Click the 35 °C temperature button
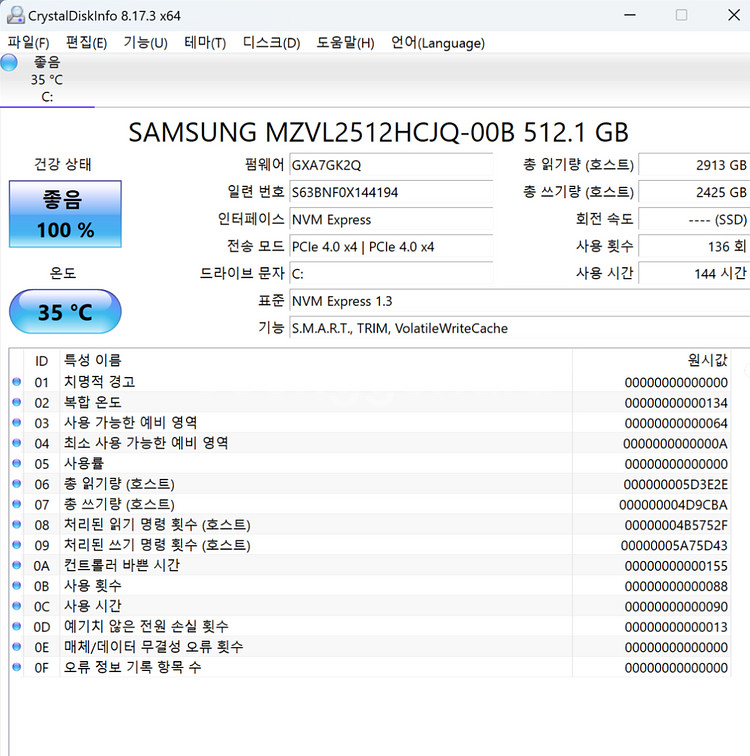 [x=65, y=311]
